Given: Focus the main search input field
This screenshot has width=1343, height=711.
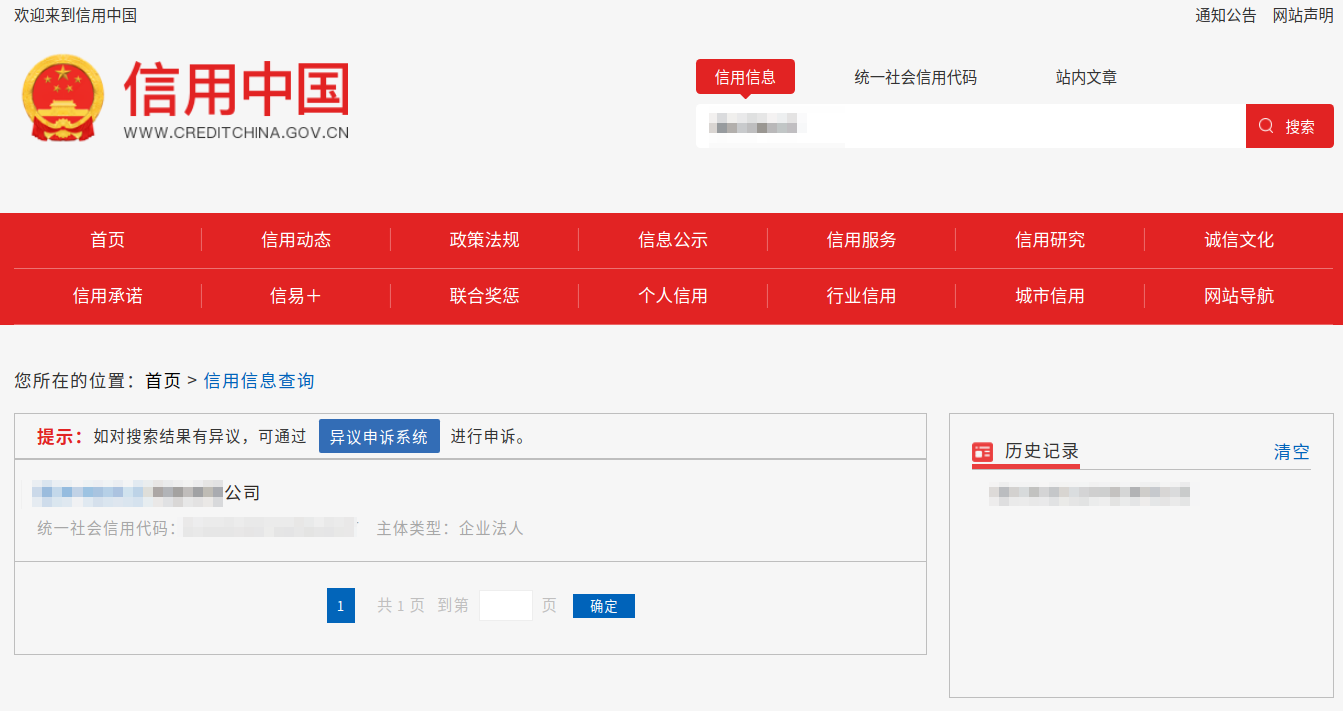Looking at the screenshot, I should [971, 126].
